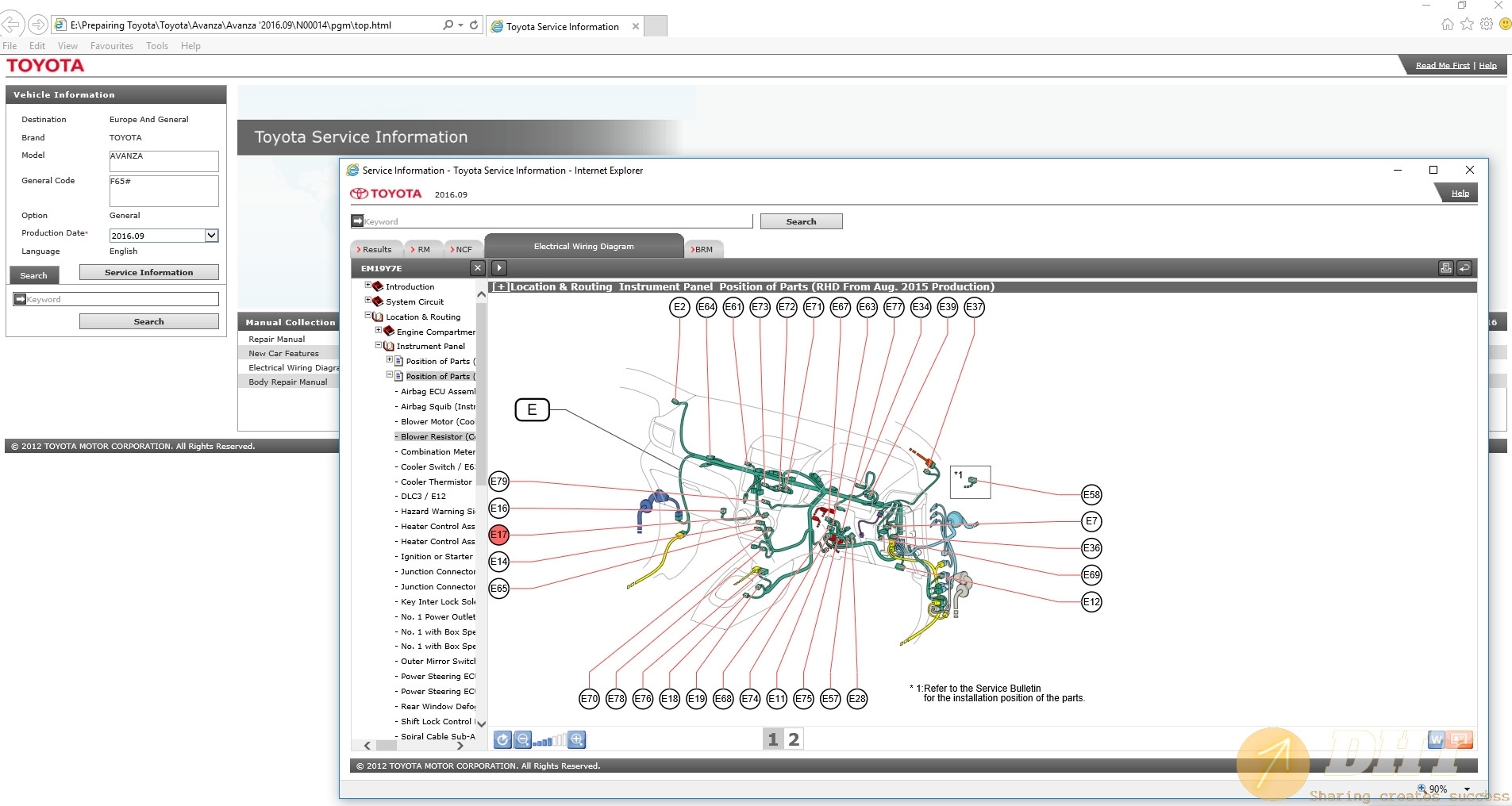Viewport: 1512px width, 806px height.
Task: Switch to the RM tab
Action: point(424,249)
